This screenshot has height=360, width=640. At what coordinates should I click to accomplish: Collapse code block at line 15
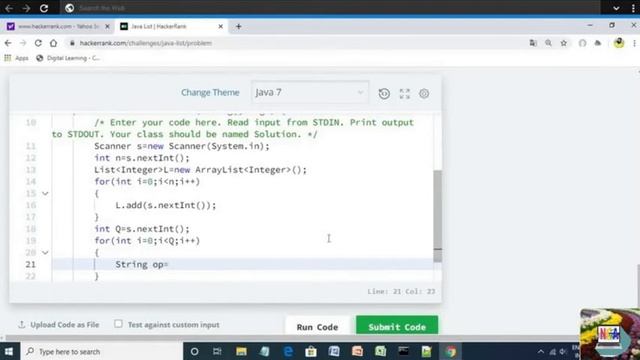(x=45, y=193)
